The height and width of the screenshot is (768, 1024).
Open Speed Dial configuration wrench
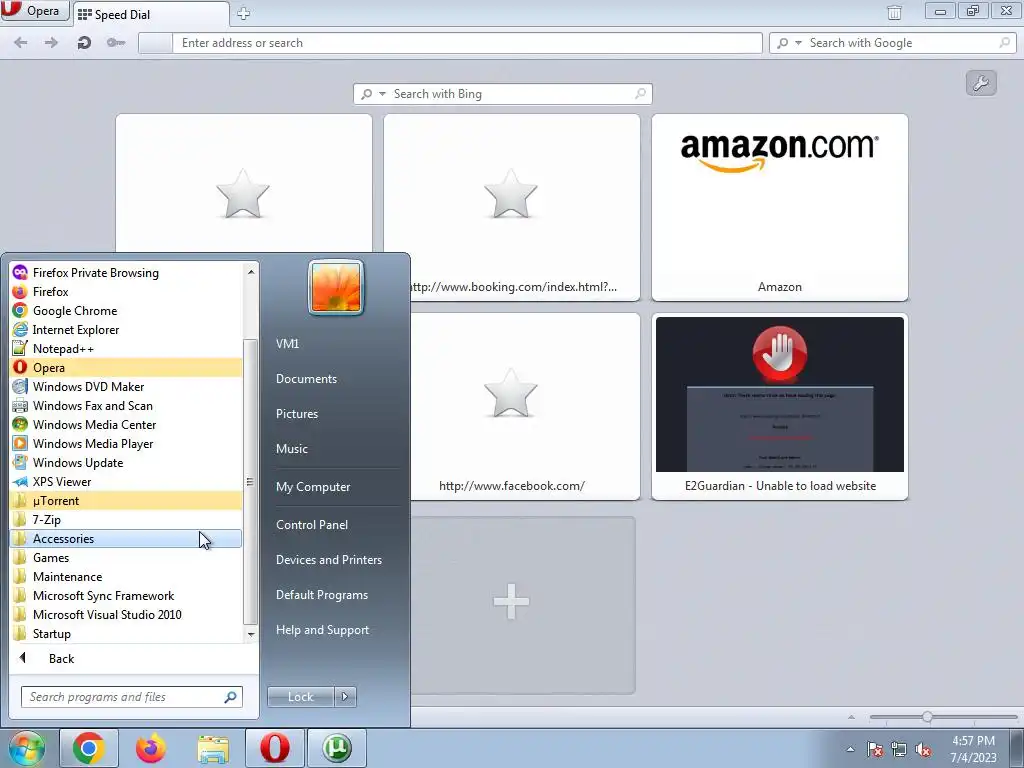click(981, 83)
